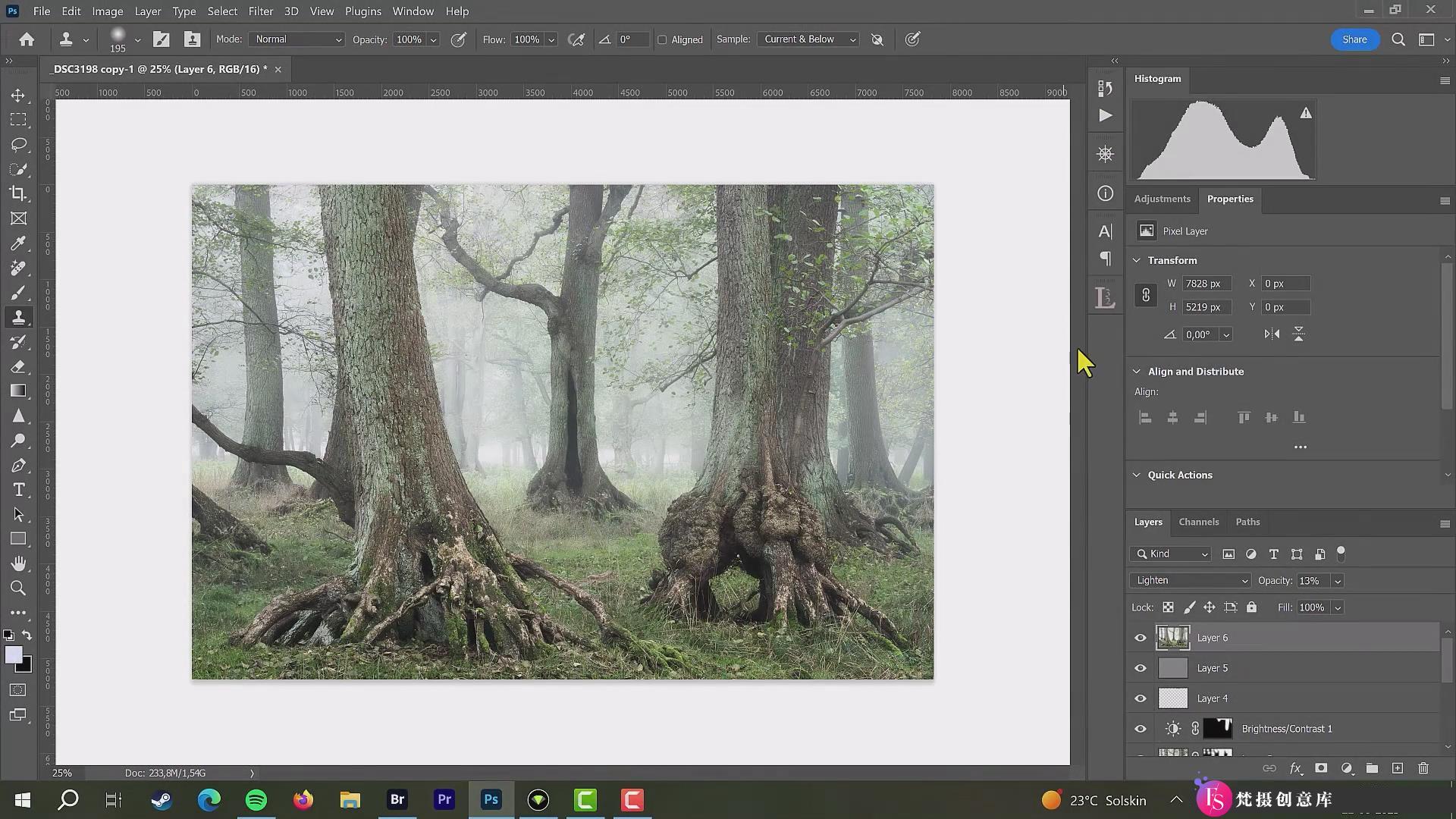Select the Zoom tool
This screenshot has height=819, width=1456.
[x=18, y=588]
